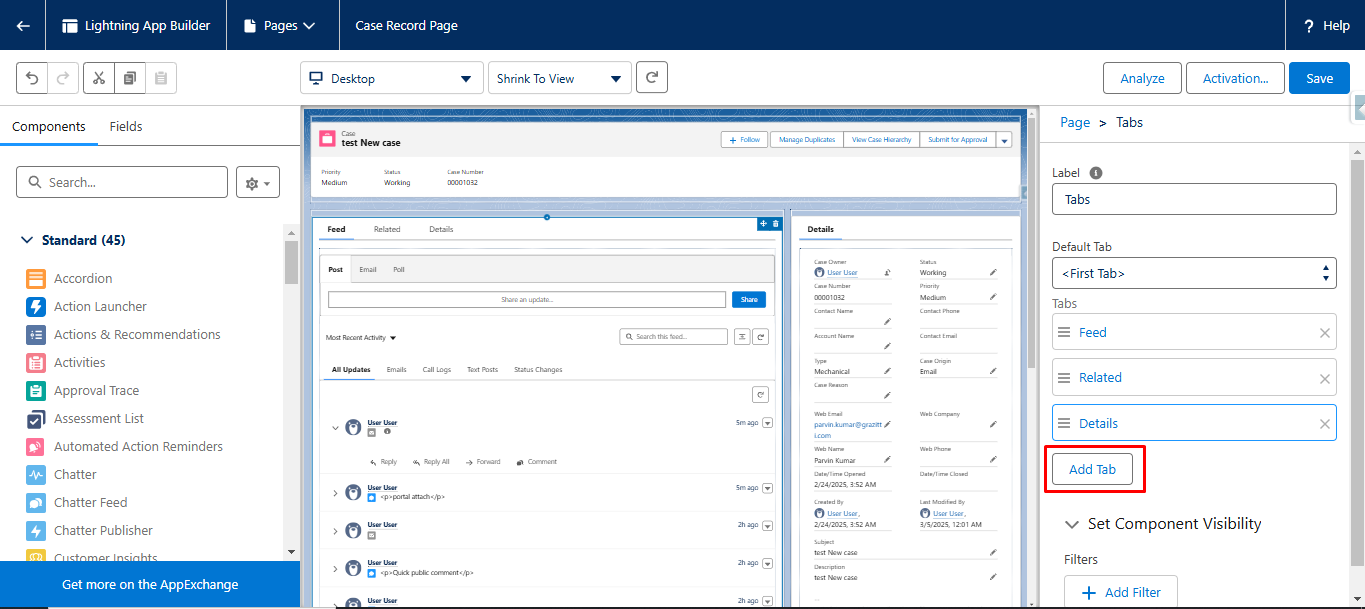The height and width of the screenshot is (609, 1365).
Task: Click the Paste clipboard icon
Action: point(161,78)
